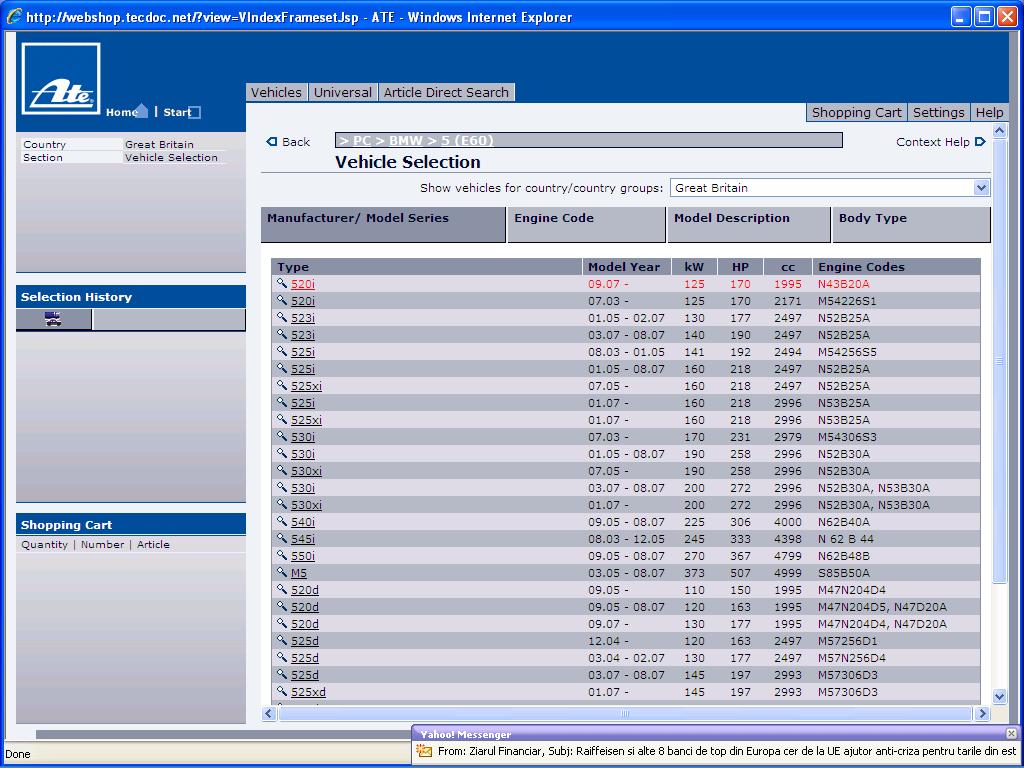Click the scroll down arrow of vehicle list
The image size is (1024, 768).
(999, 696)
